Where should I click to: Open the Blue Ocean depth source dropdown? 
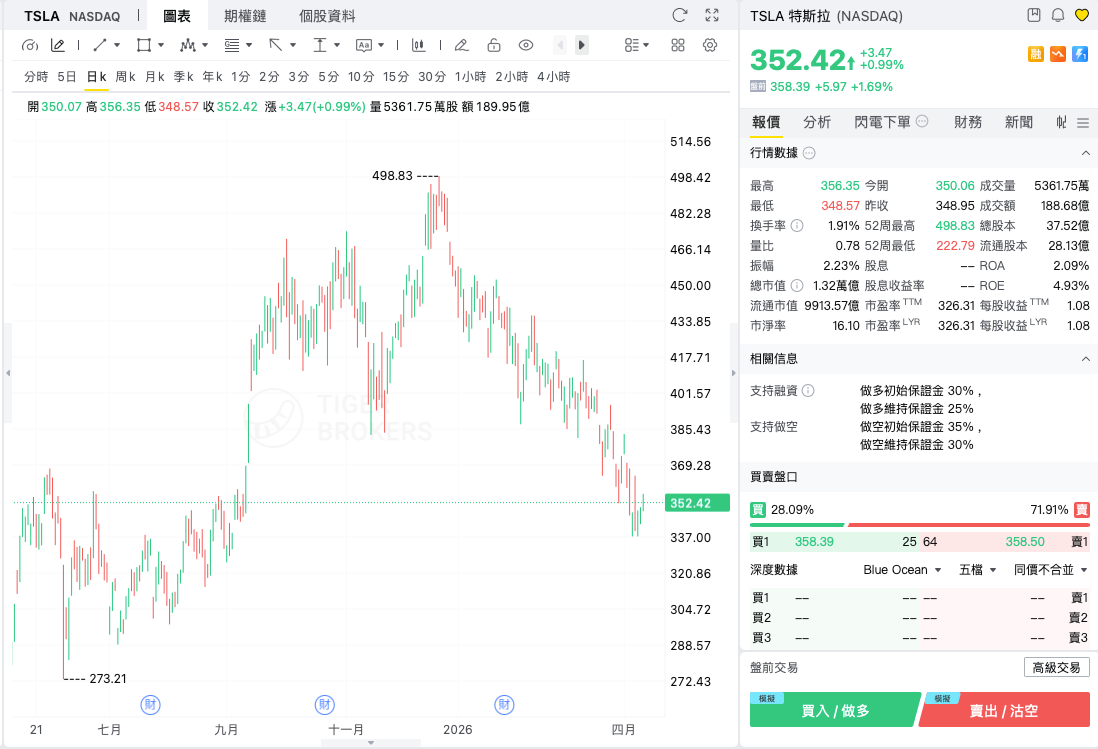click(902, 570)
